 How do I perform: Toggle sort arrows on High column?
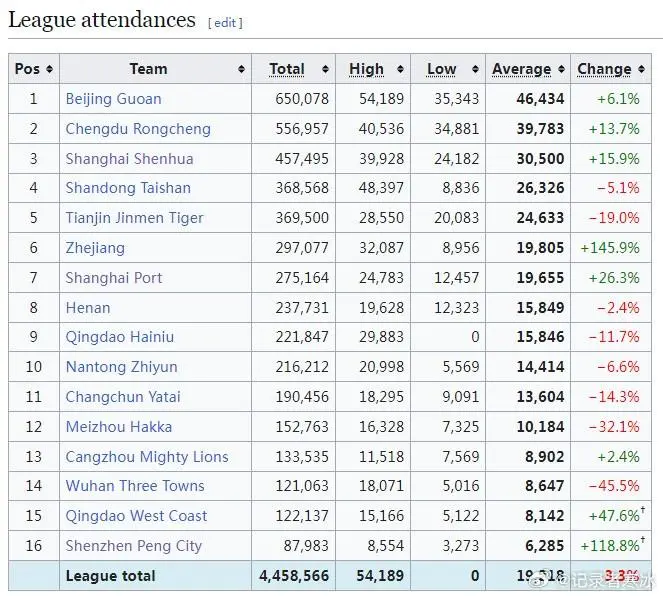pyautogui.click(x=400, y=69)
